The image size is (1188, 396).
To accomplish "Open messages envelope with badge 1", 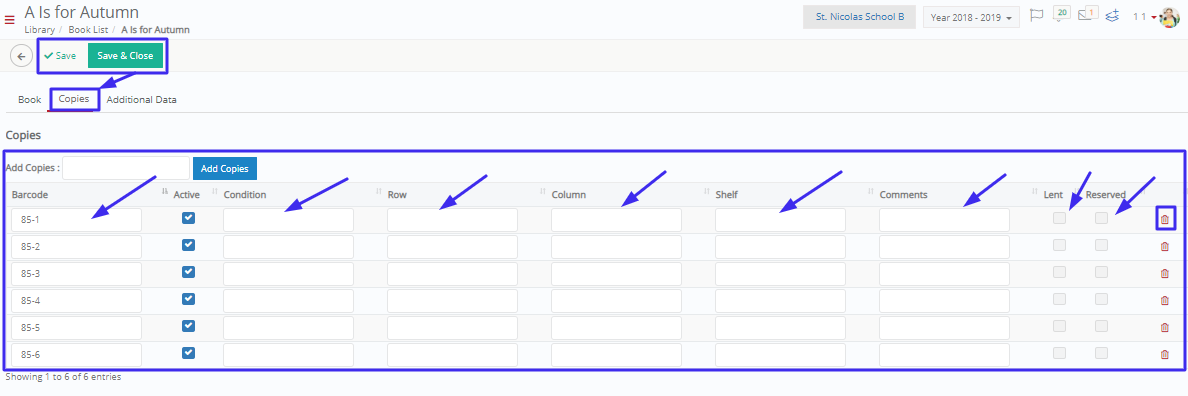I will (x=1088, y=14).
